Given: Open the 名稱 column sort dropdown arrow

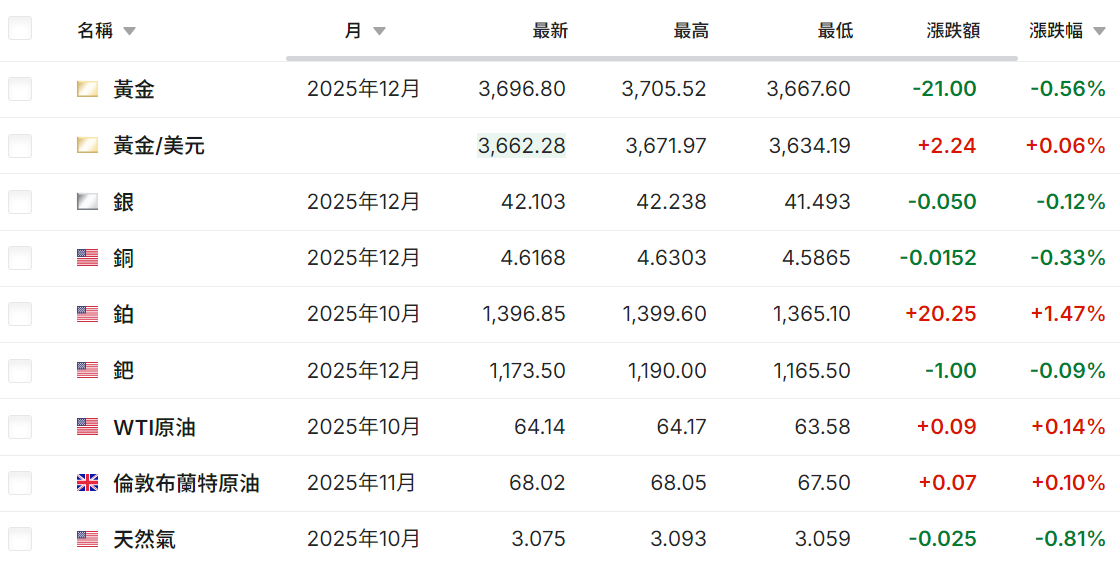Looking at the screenshot, I should coord(129,31).
